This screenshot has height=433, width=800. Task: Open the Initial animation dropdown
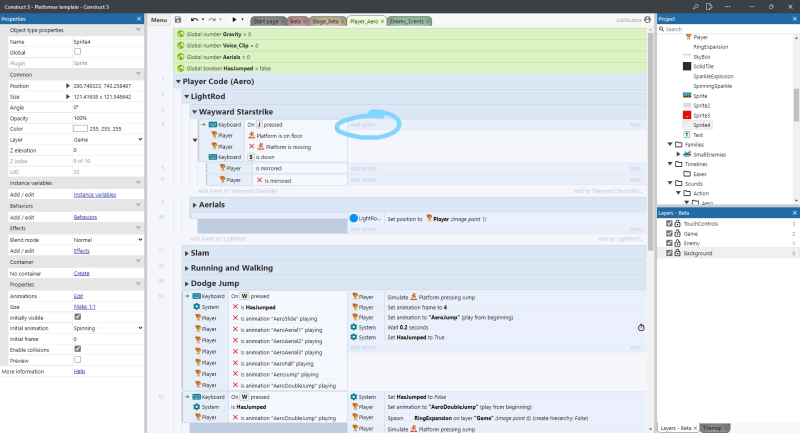[x=108, y=328]
